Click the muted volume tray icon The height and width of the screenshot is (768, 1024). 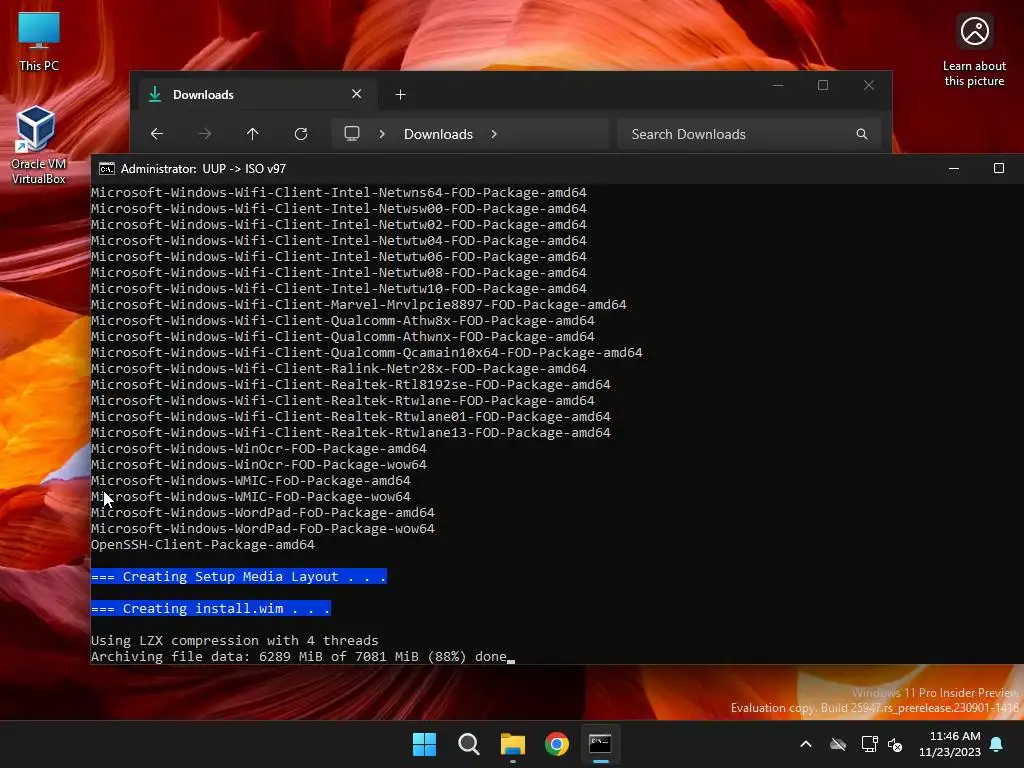(895, 744)
